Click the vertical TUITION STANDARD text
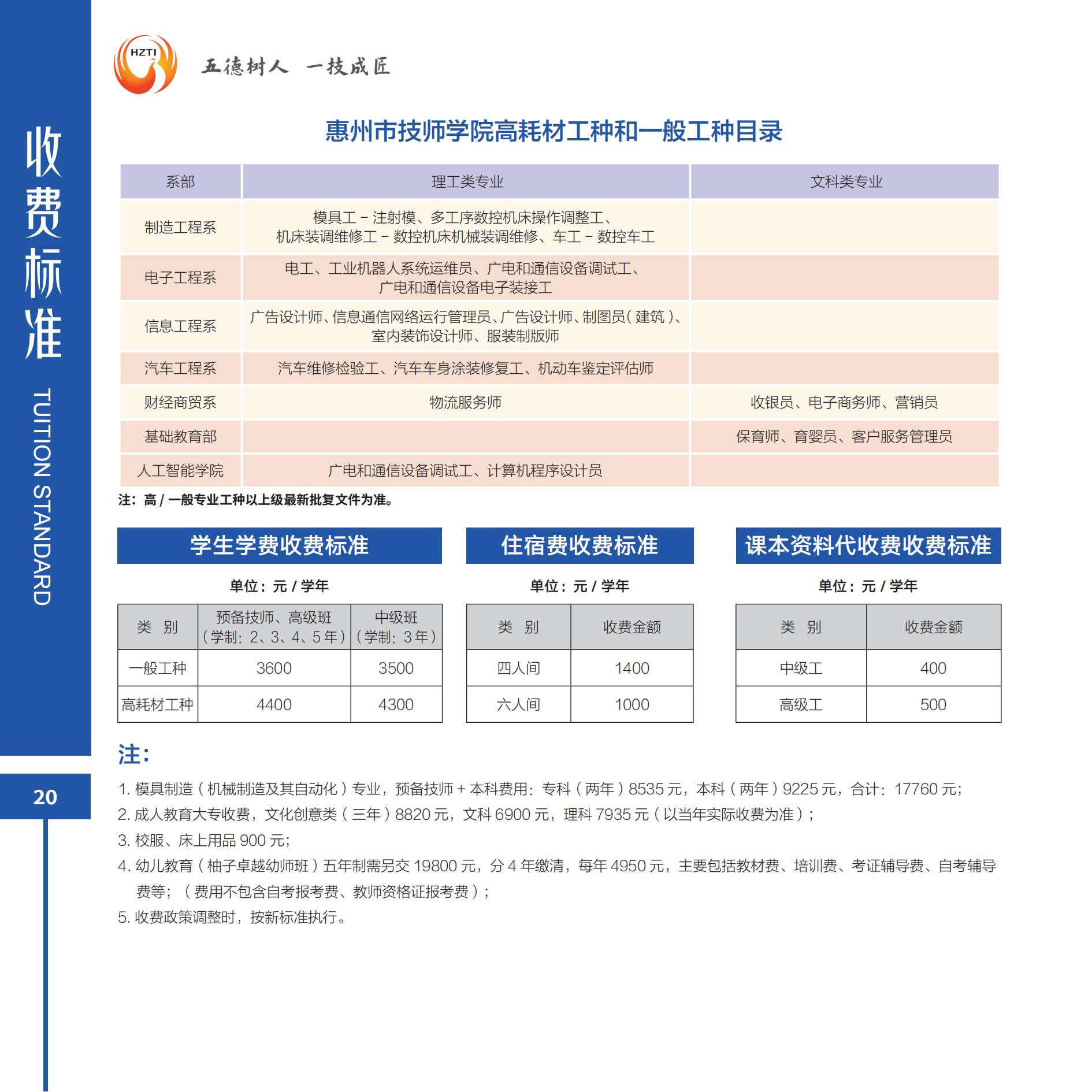Image resolution: width=1092 pixels, height=1092 pixels. [42, 497]
